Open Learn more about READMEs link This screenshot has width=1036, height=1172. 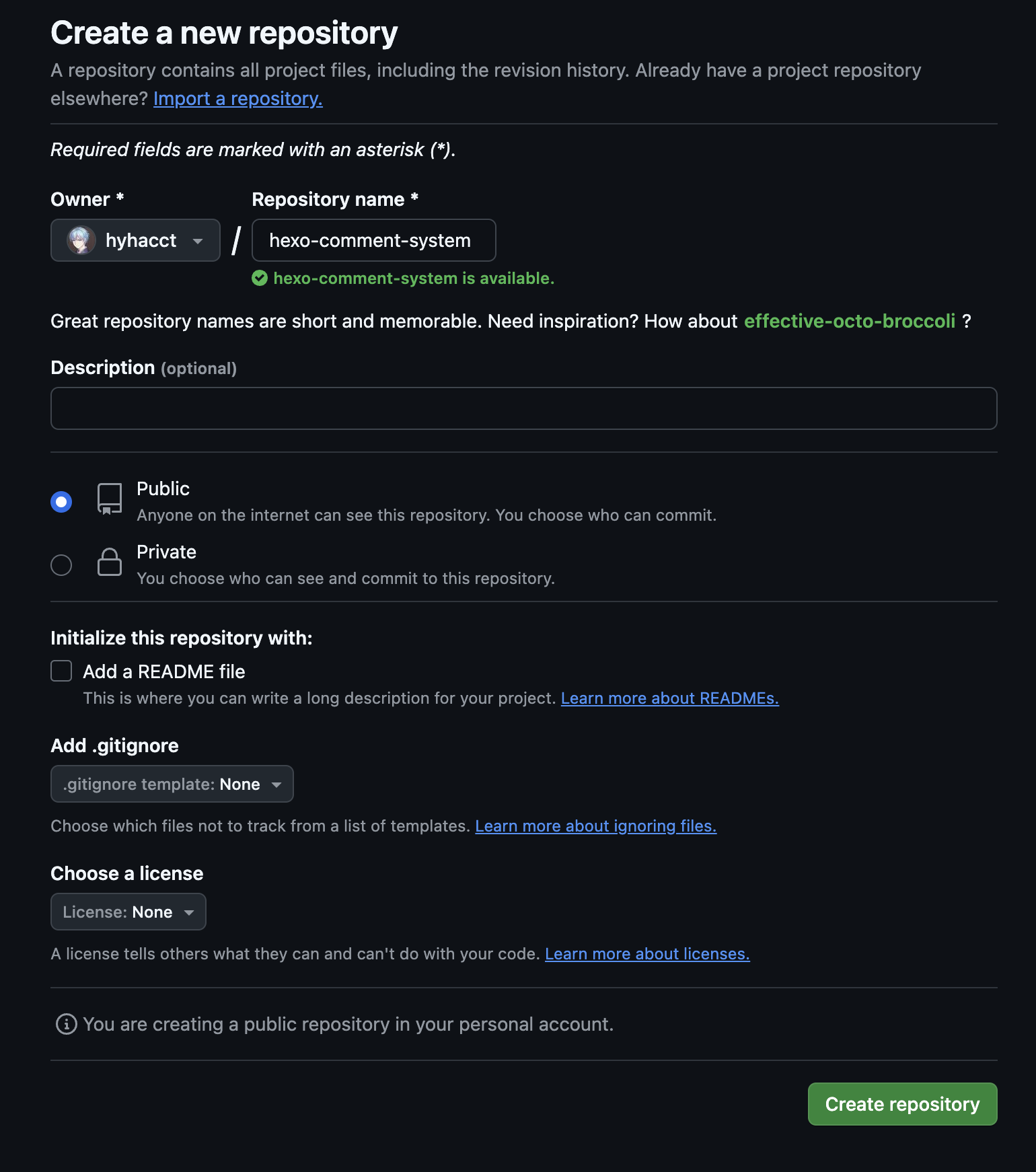(670, 698)
